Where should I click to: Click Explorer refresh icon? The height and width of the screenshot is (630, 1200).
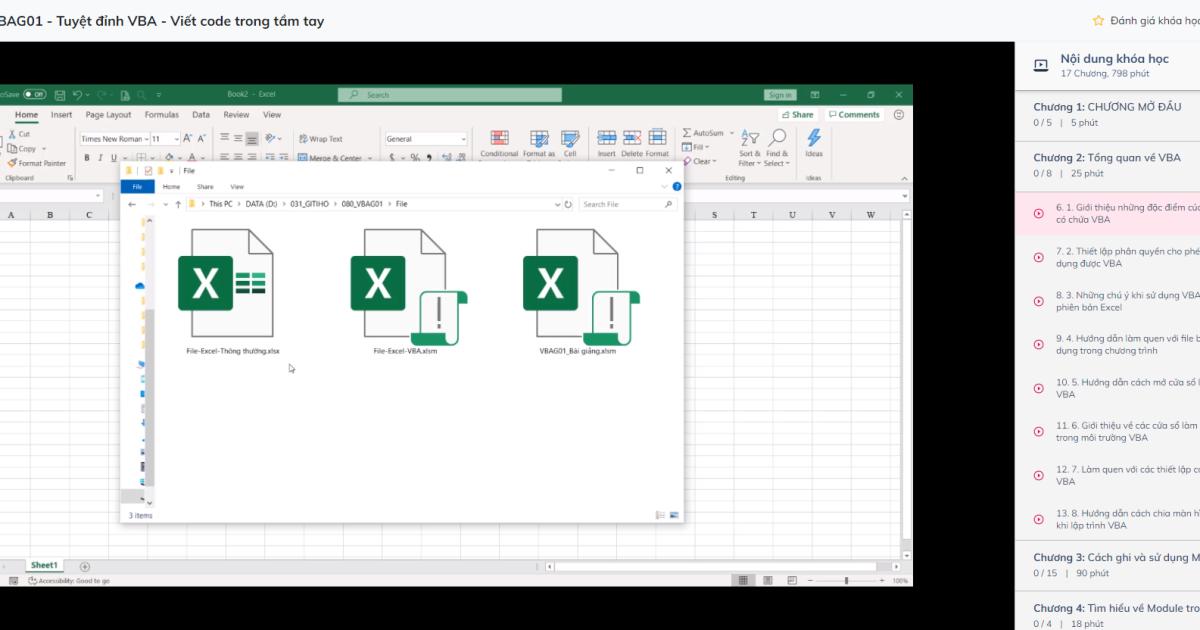(x=568, y=204)
